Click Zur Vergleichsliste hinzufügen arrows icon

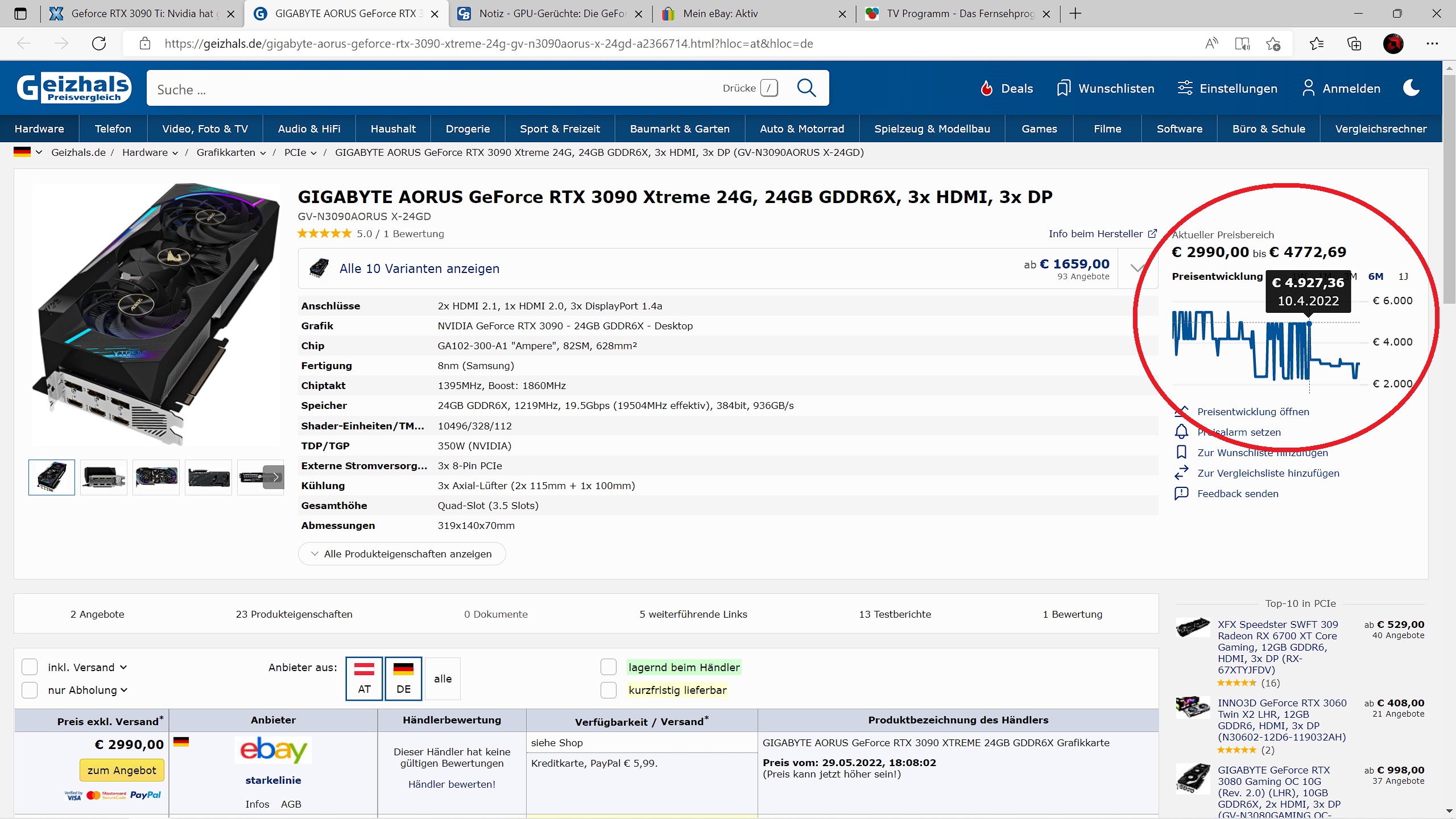[1181, 473]
